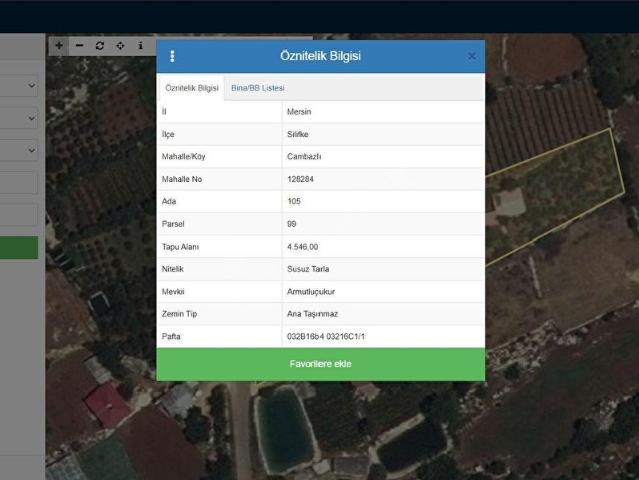Switch to the Öznitelik Bilgisi tab

192,88
